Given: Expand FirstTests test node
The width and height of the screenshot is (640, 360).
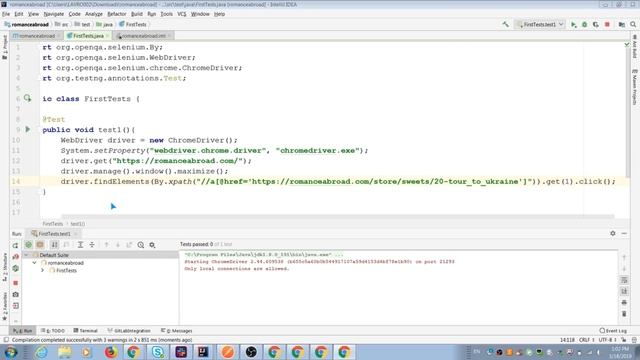Looking at the screenshot, I should [x=42, y=270].
